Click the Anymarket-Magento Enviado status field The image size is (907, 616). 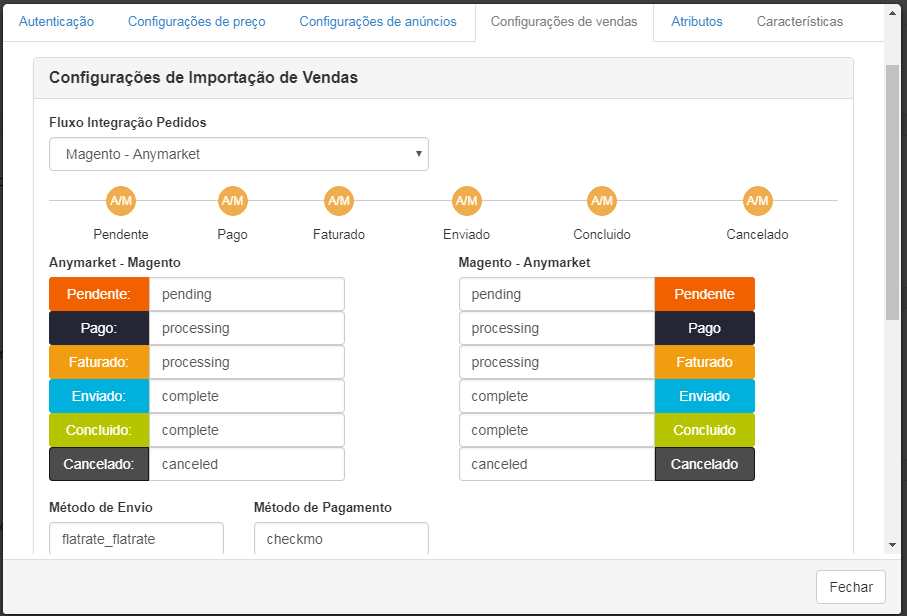coord(247,396)
